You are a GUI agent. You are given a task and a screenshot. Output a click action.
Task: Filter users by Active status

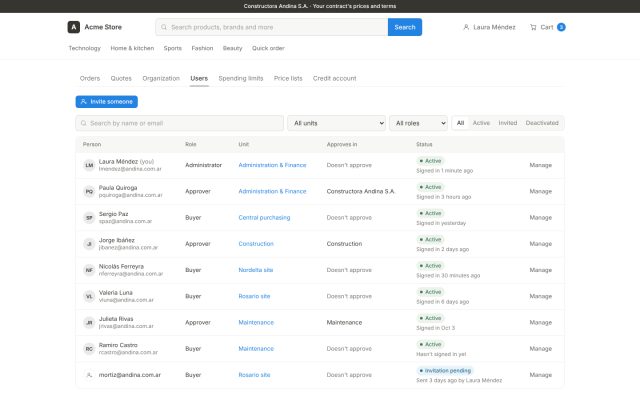[481, 123]
